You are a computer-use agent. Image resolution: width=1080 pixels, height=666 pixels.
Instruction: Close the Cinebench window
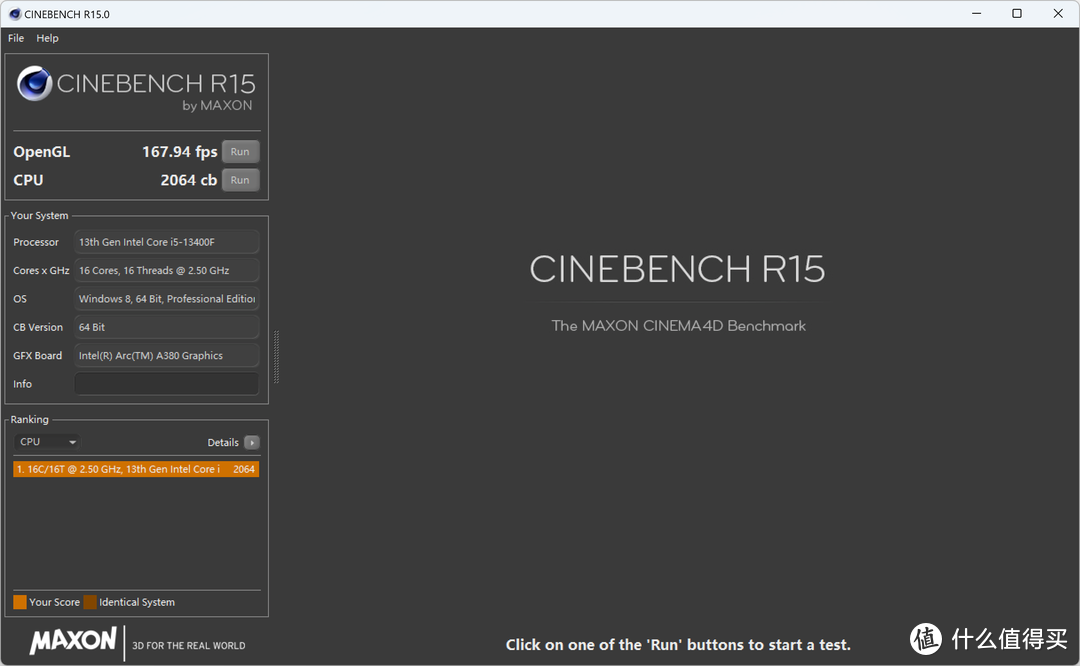coord(1058,14)
